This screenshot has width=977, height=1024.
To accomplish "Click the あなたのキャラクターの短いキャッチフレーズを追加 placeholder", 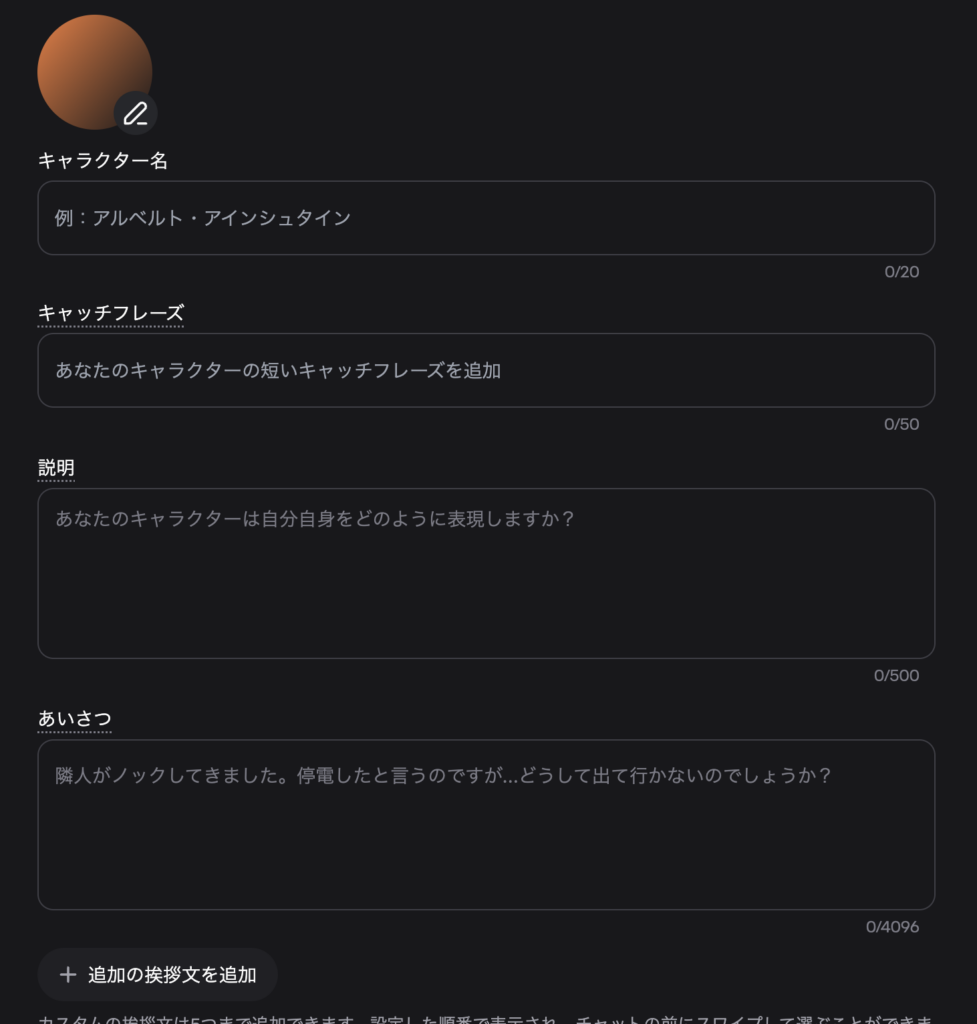I will (x=278, y=371).
